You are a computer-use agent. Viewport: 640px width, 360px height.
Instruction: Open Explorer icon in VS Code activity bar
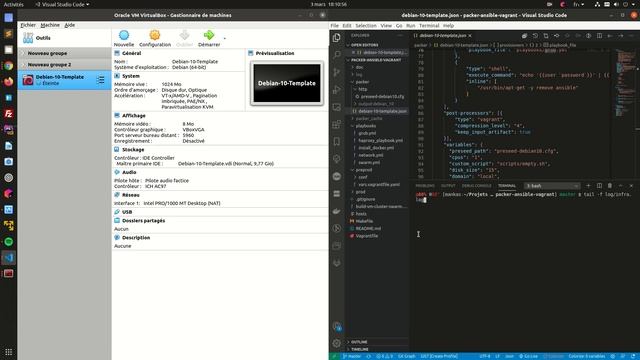click(x=337, y=38)
